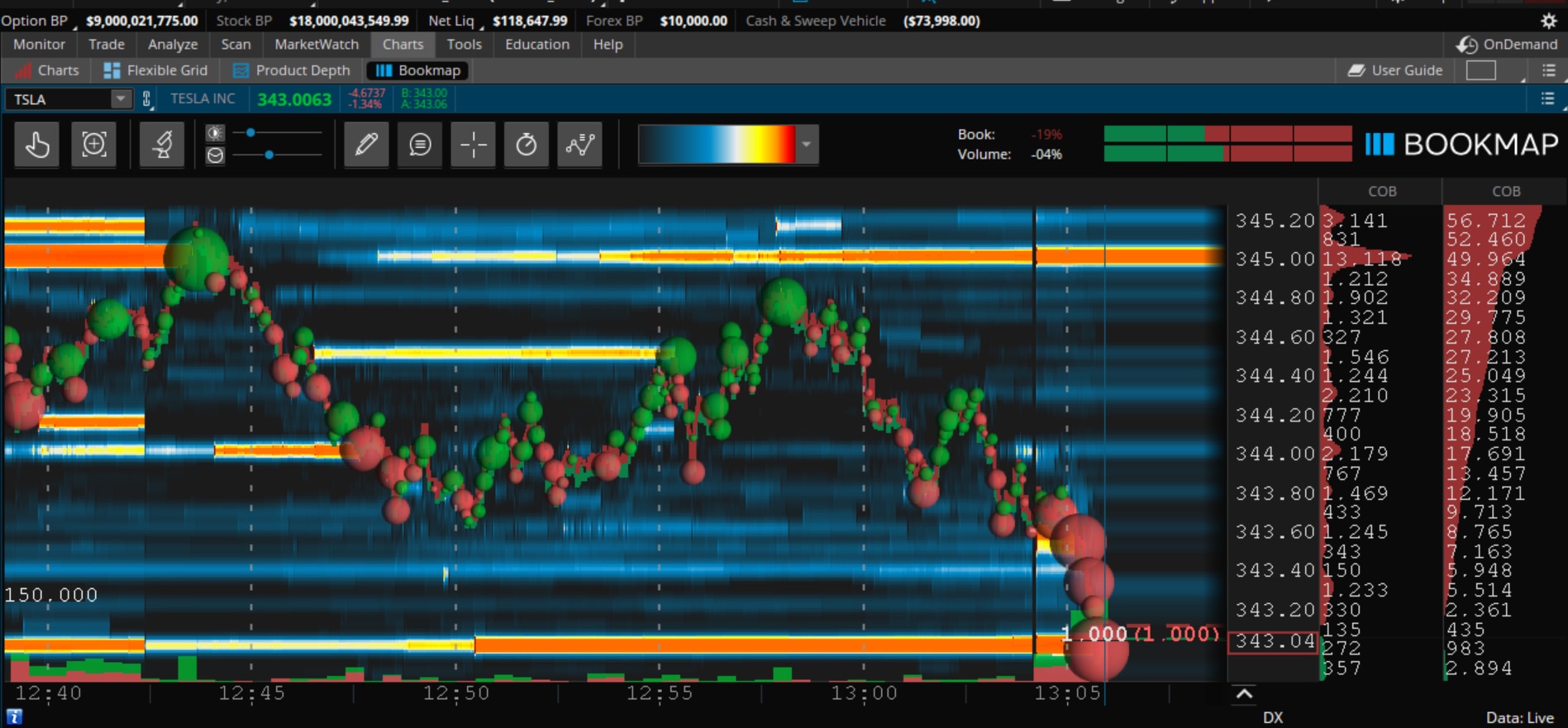1568x728 pixels.
Task: Click the 13.118 order book size
Action: 1363,259
